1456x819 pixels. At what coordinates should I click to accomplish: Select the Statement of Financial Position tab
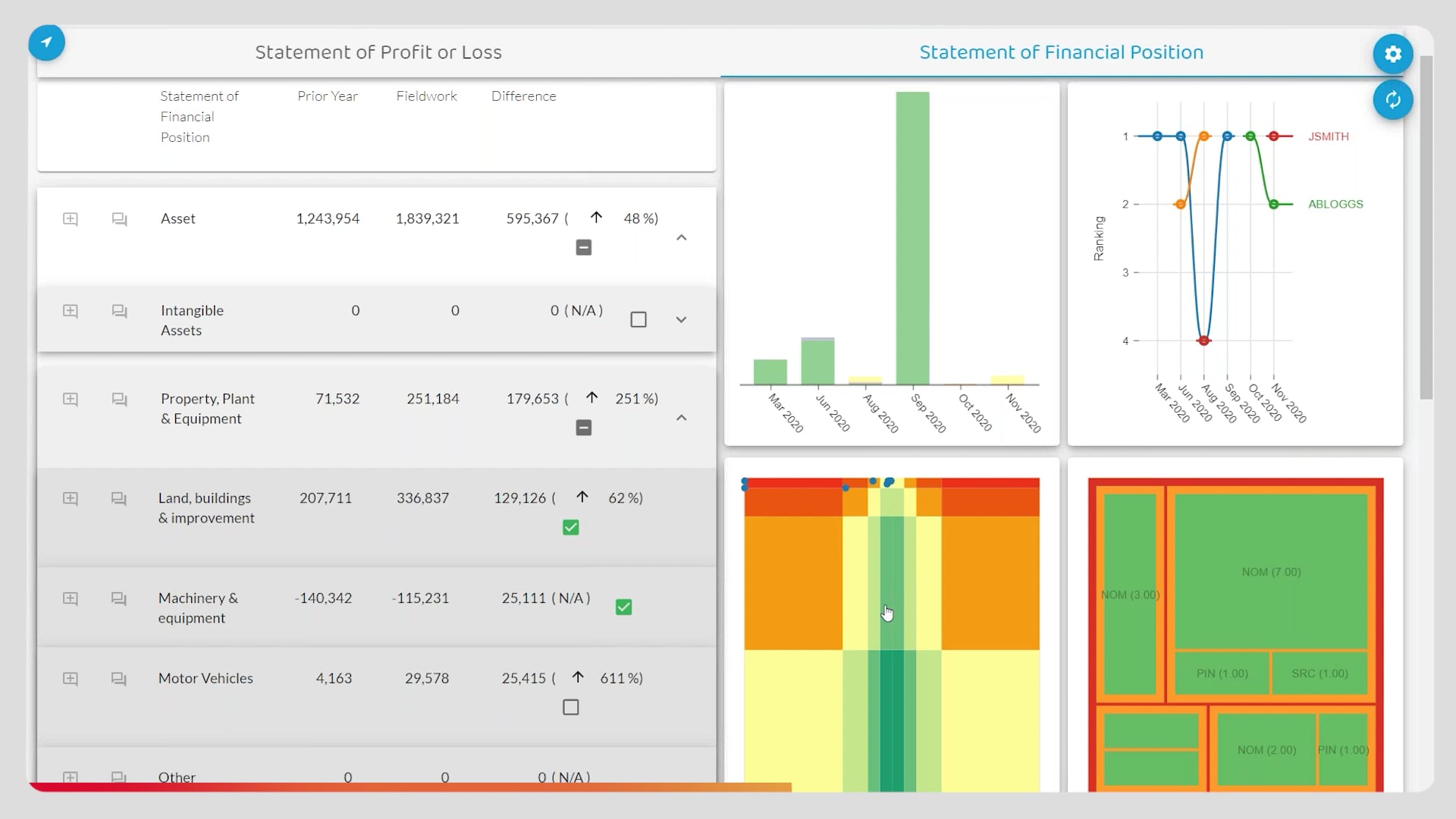(1061, 52)
